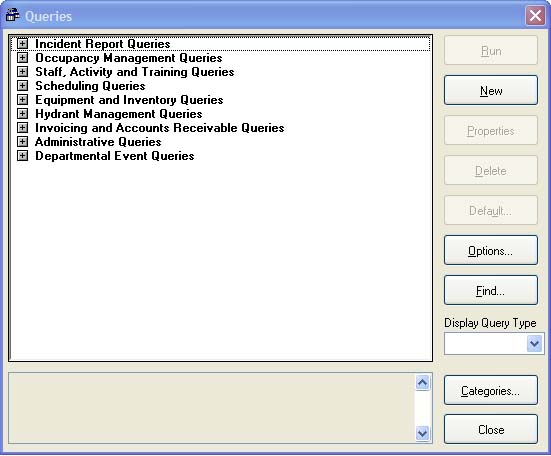Open the Categories dialog
Image resolution: width=551 pixels, height=456 pixels.
click(x=491, y=390)
